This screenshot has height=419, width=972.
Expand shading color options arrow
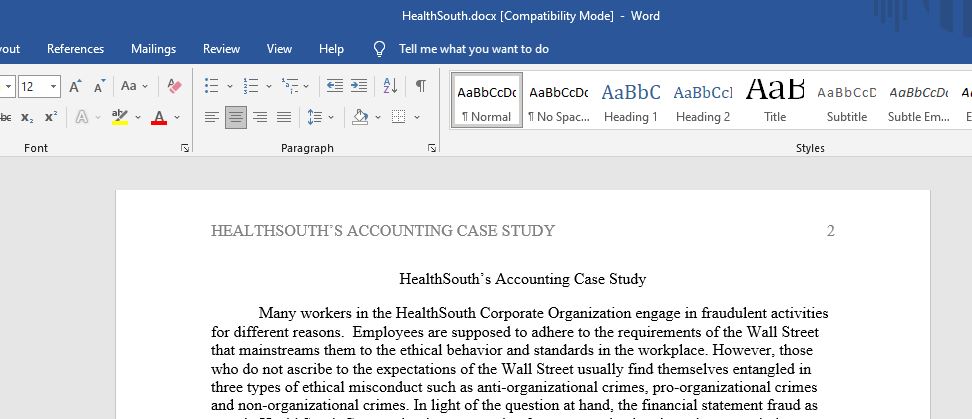pos(378,117)
